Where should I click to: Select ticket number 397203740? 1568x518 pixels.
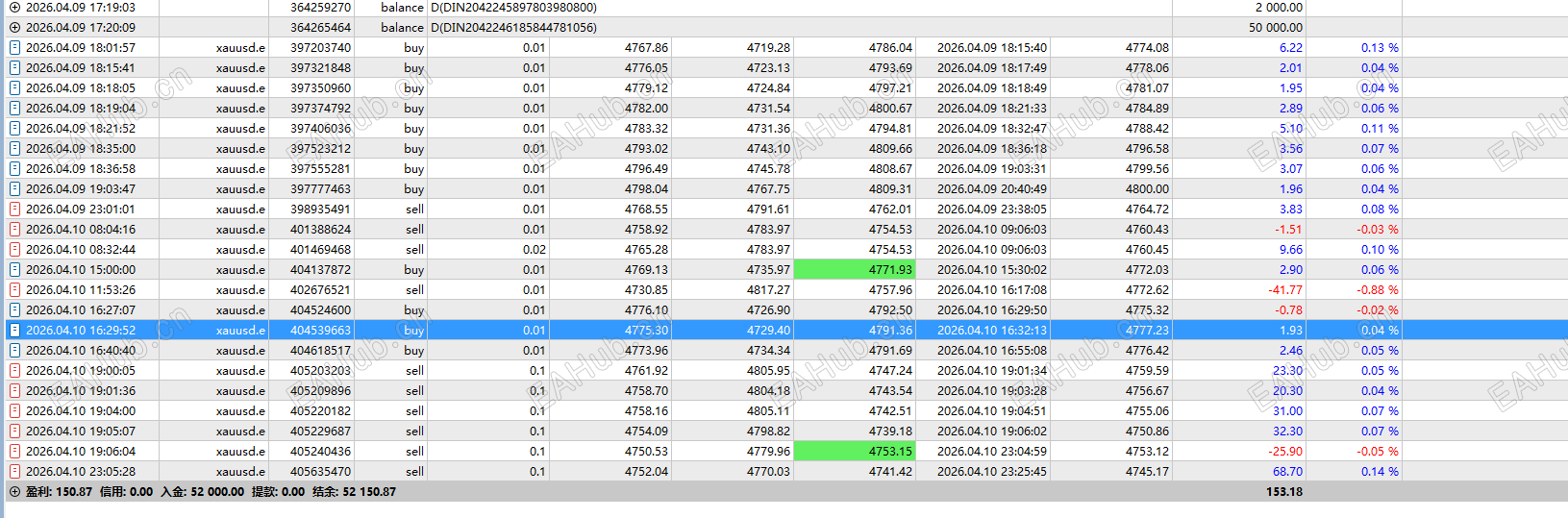320,47
